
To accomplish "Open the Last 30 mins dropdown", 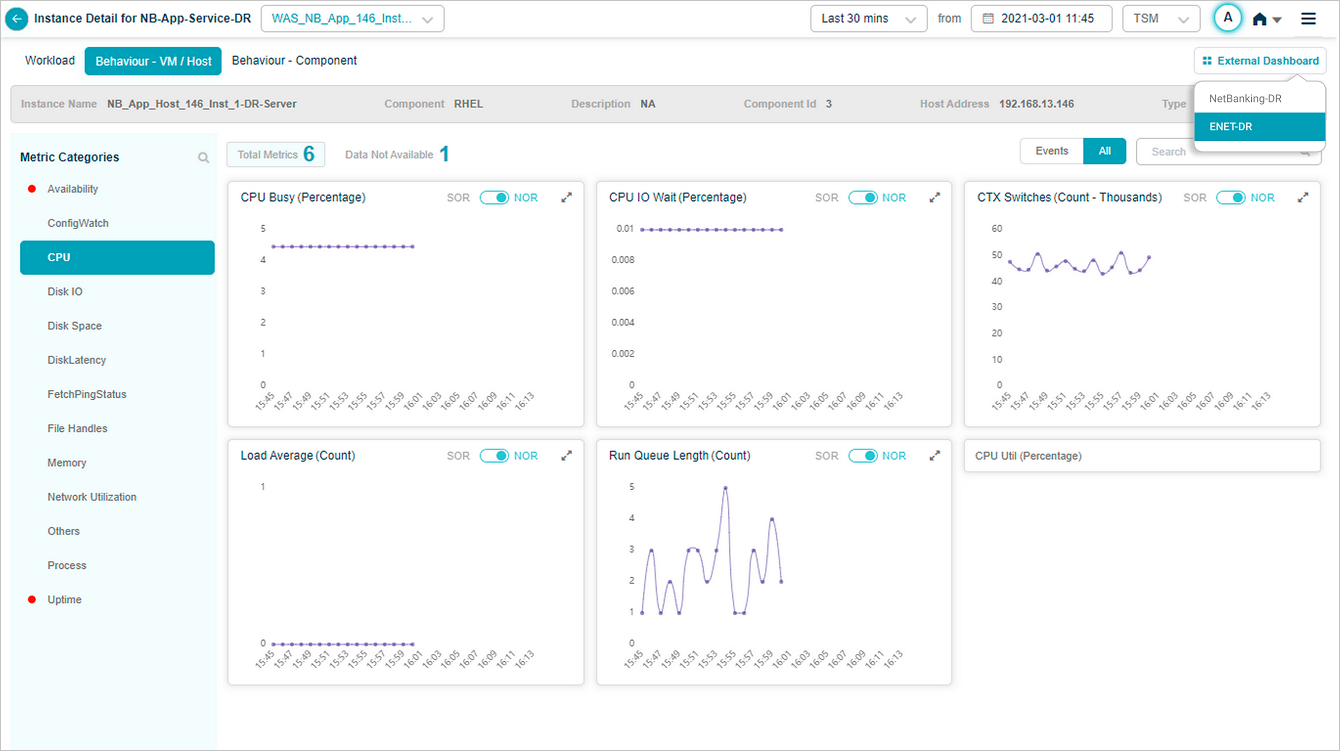I will click(x=868, y=19).
